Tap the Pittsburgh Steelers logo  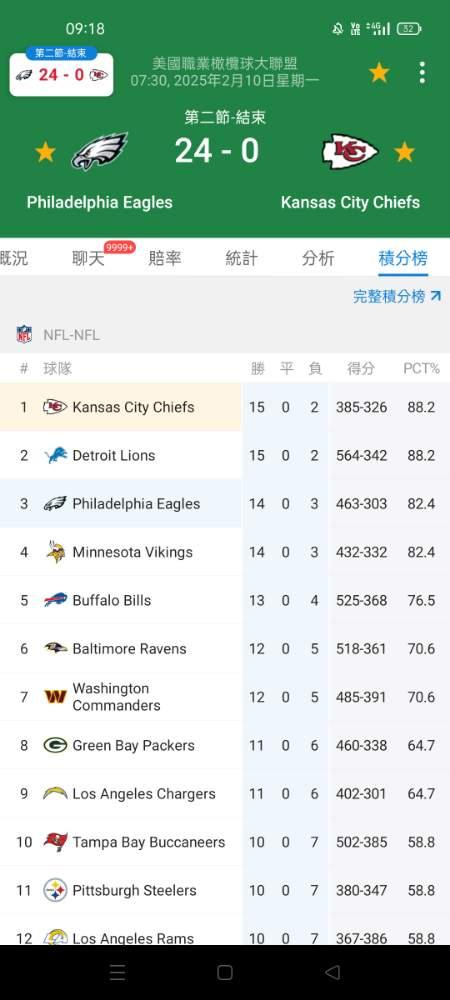pyautogui.click(x=55, y=890)
